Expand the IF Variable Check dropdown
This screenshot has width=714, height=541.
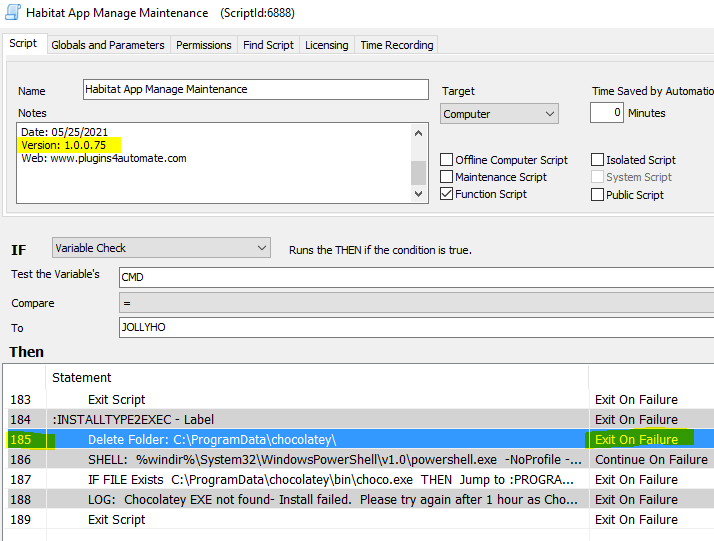tap(160, 248)
